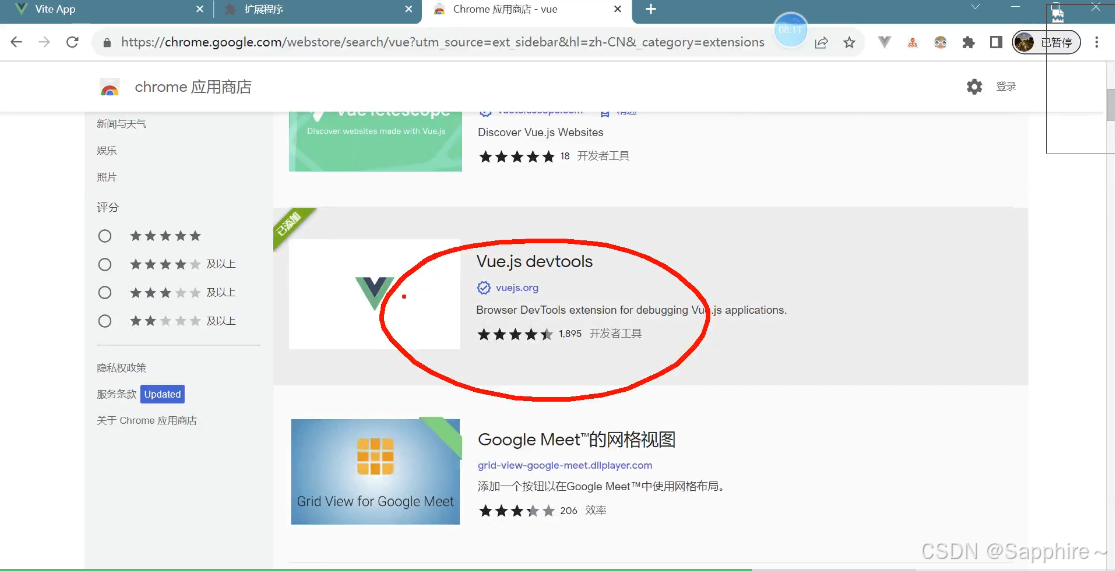Click the tab search chevron in title bar

[976, 6]
